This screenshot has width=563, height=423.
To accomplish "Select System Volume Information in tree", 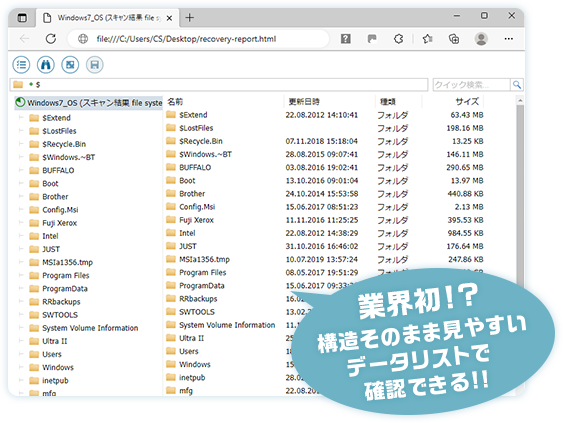I will pyautogui.click(x=90, y=328).
